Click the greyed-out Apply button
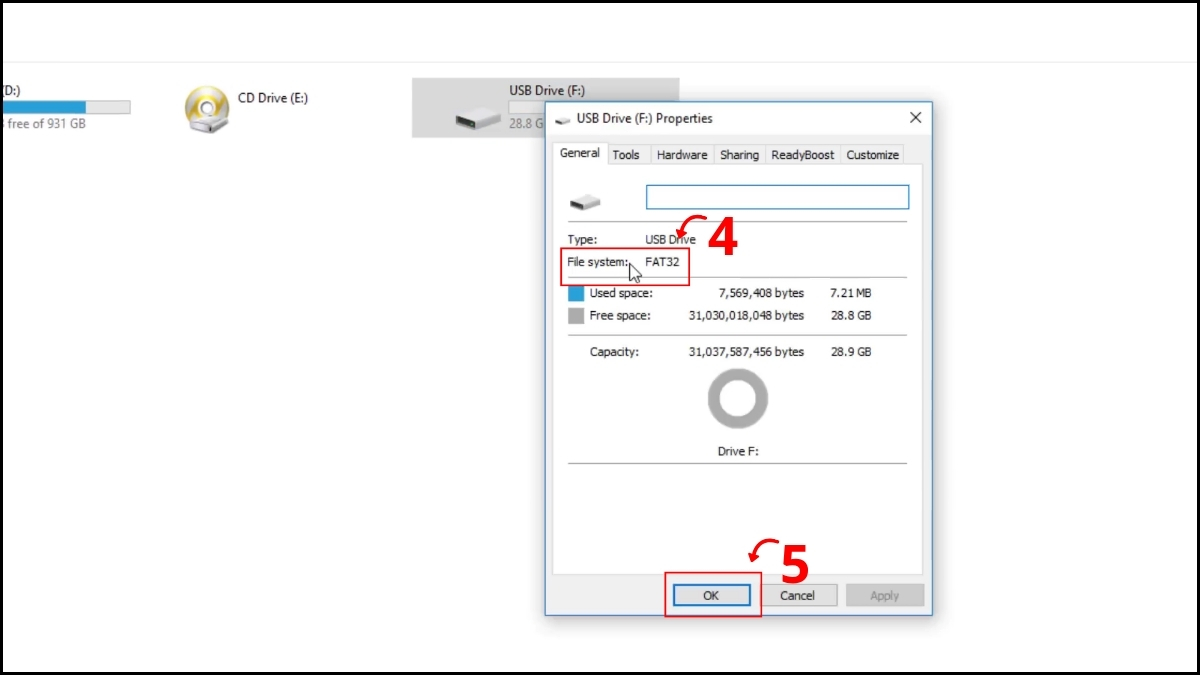Viewport: 1200px width, 675px height. [x=884, y=595]
